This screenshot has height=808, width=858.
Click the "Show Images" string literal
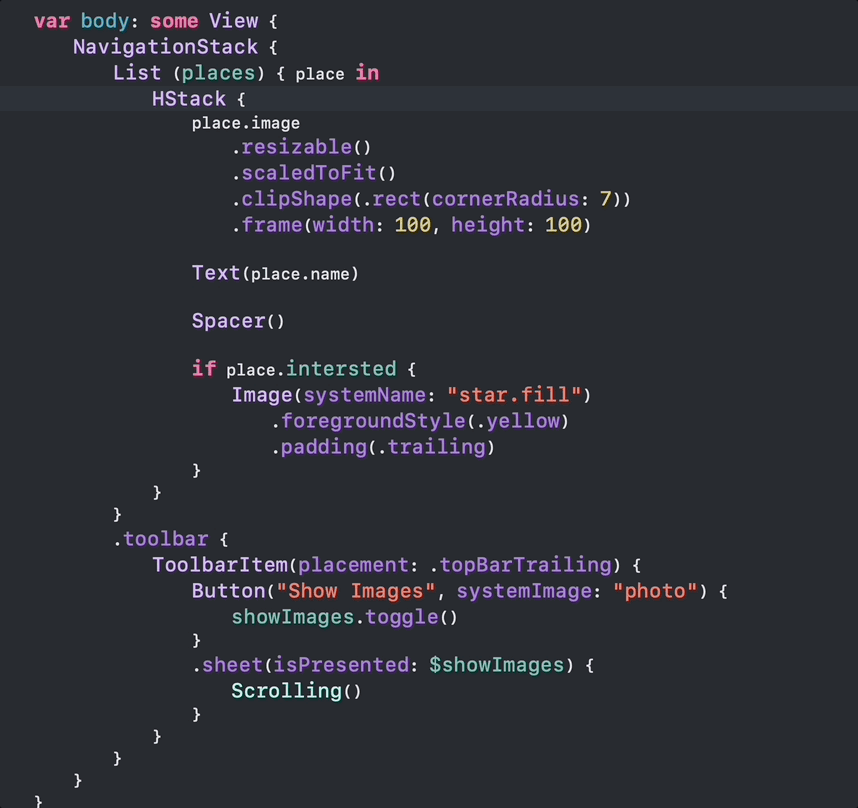tap(356, 591)
